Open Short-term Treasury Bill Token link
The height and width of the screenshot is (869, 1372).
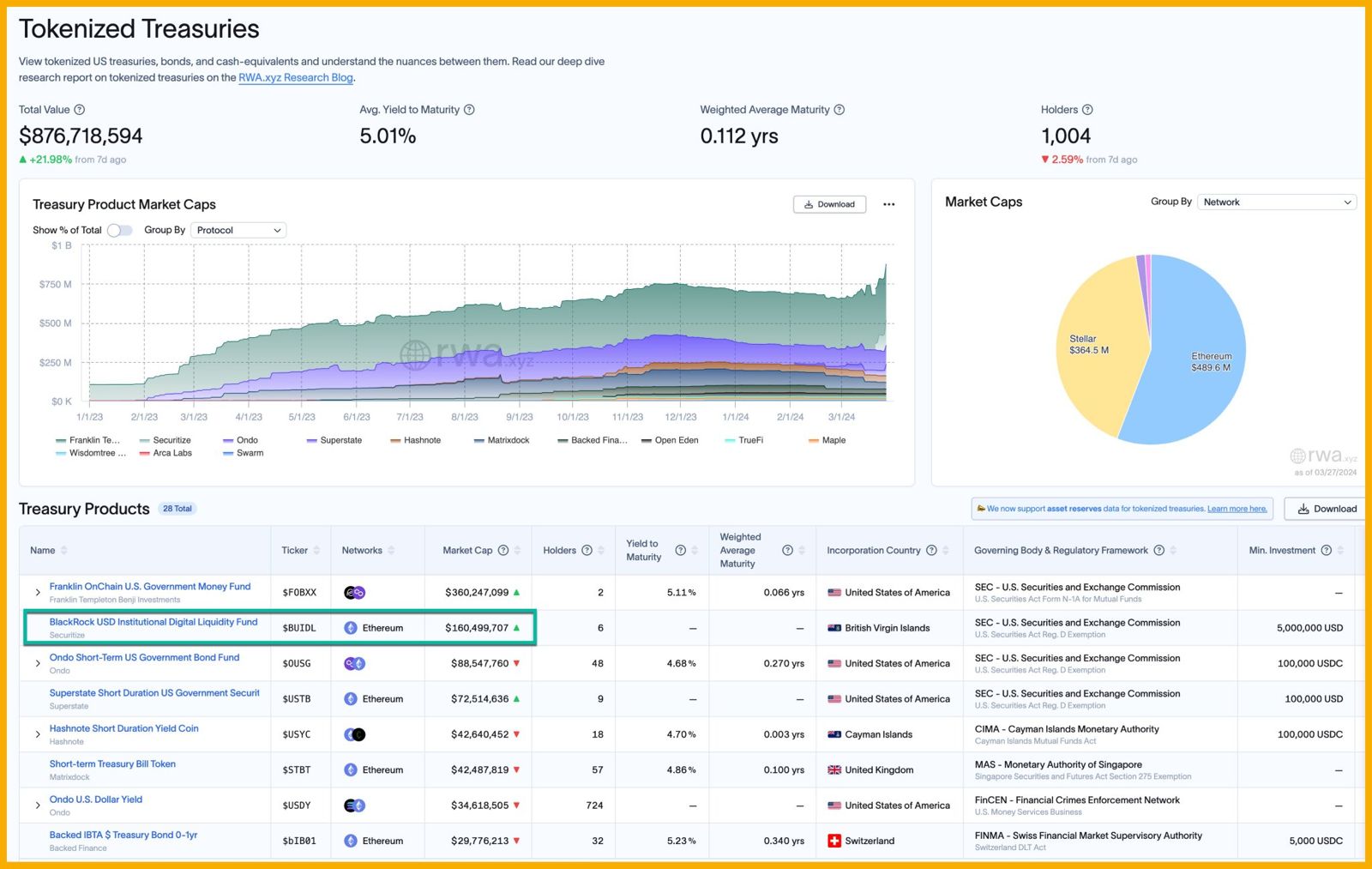tap(112, 764)
